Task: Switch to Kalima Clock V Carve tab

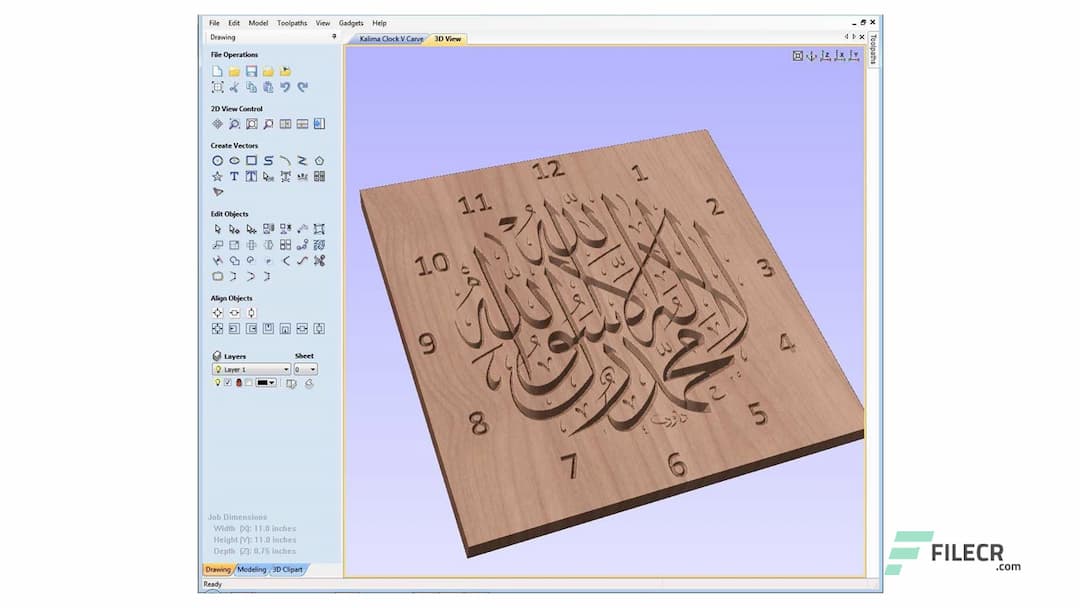Action: pos(391,38)
